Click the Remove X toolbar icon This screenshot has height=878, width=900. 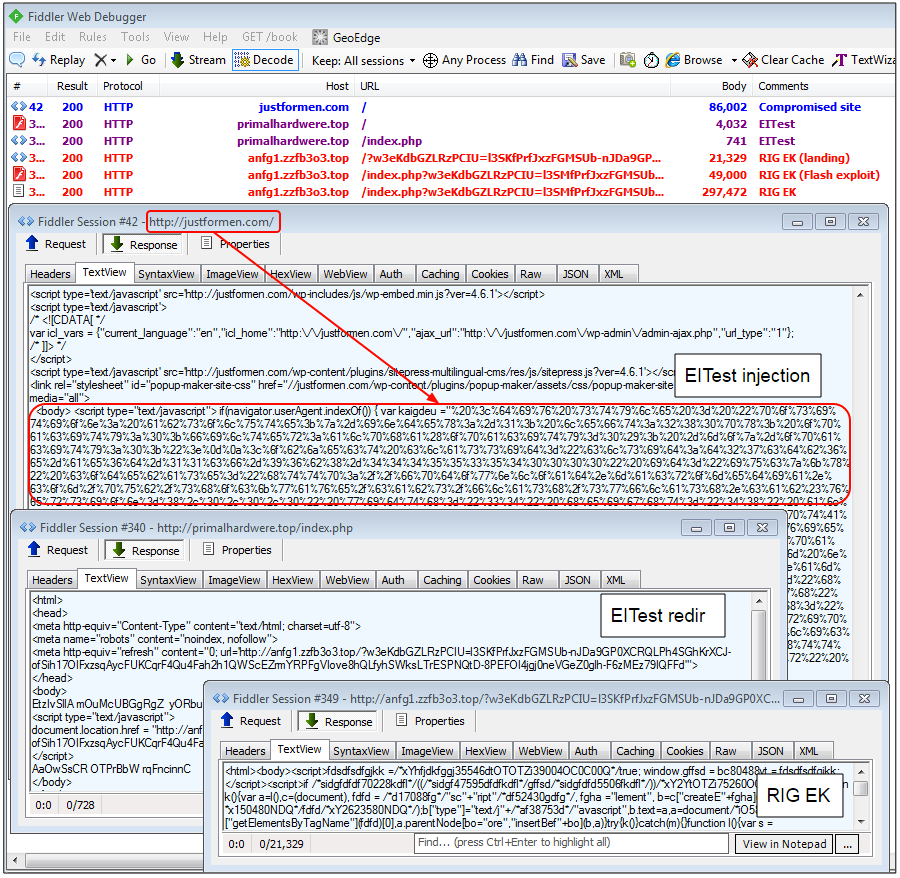(x=100, y=60)
